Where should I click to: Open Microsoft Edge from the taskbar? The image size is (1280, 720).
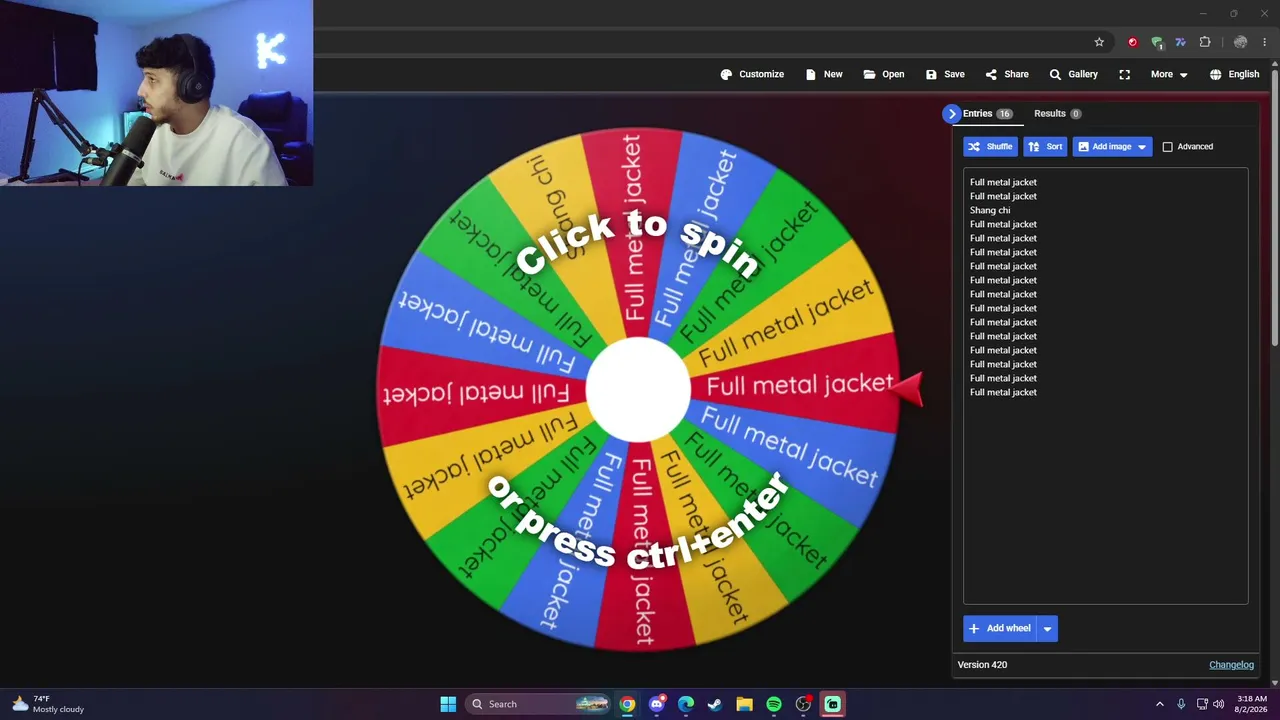click(686, 704)
